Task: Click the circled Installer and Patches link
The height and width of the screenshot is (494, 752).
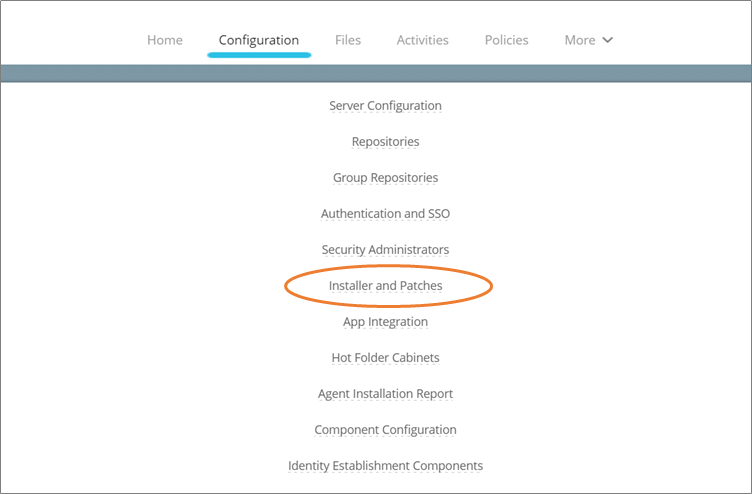Action: [385, 286]
